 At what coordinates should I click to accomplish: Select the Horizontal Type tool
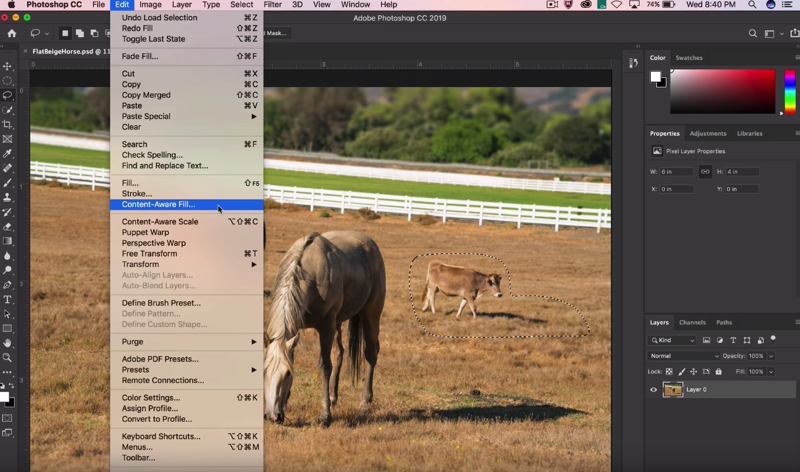[7, 300]
